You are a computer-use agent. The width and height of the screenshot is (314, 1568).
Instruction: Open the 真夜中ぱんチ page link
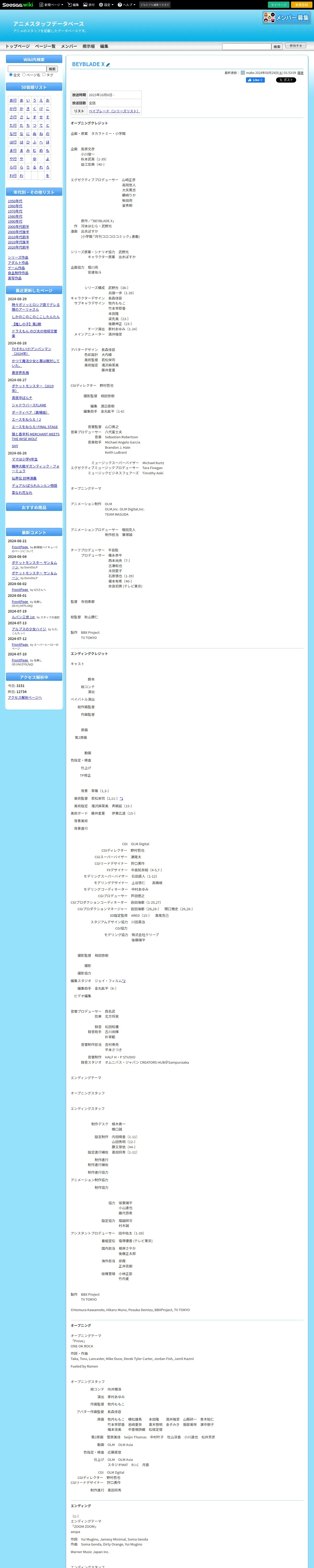pos(22,397)
